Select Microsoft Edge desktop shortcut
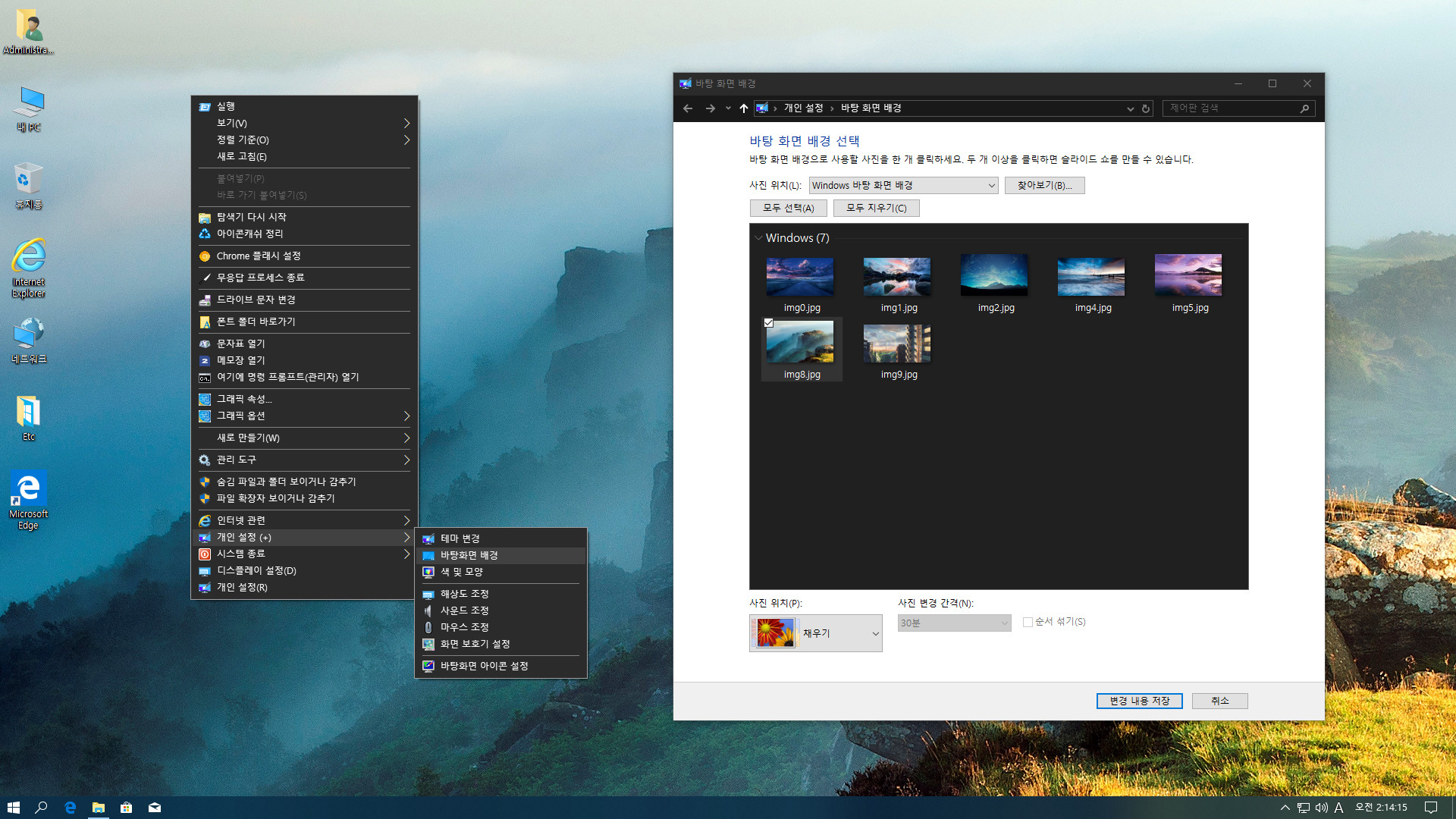Screen dimensions: 1456x819 point(29,500)
